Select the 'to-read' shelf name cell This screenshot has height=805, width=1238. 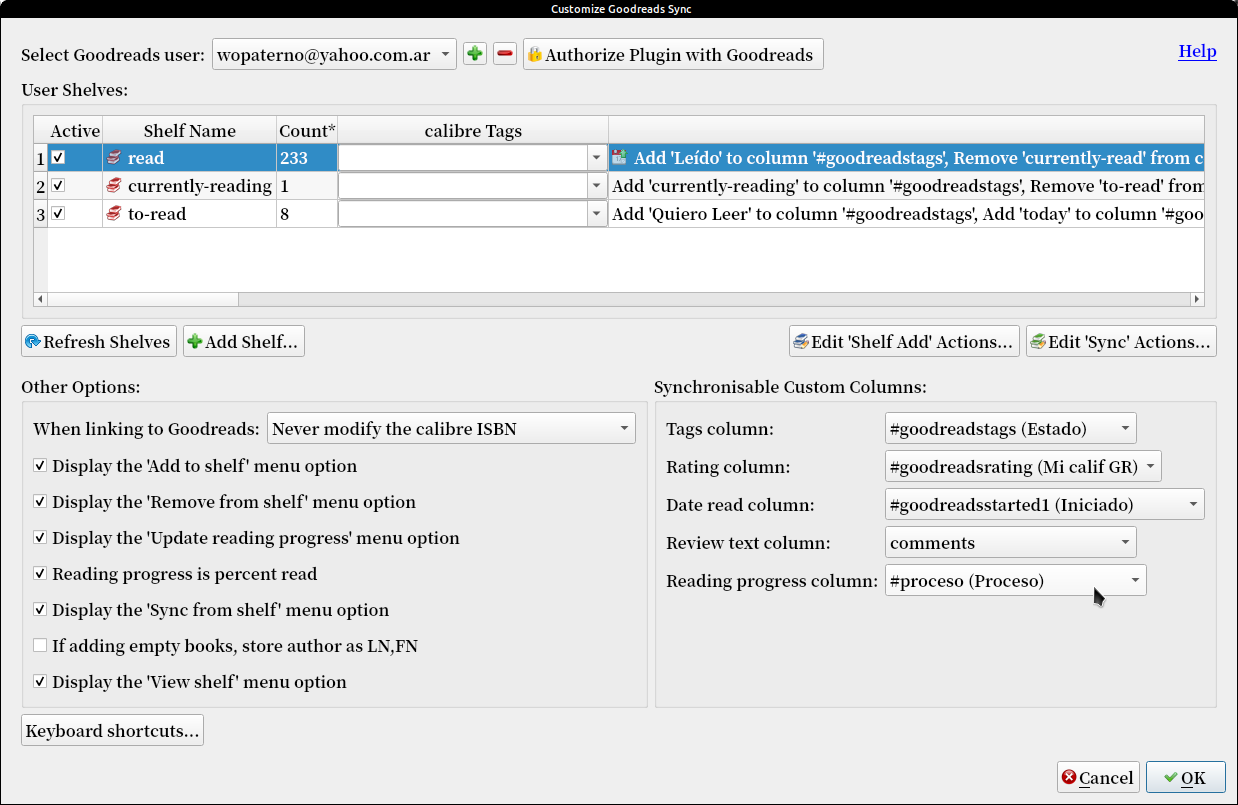(190, 214)
